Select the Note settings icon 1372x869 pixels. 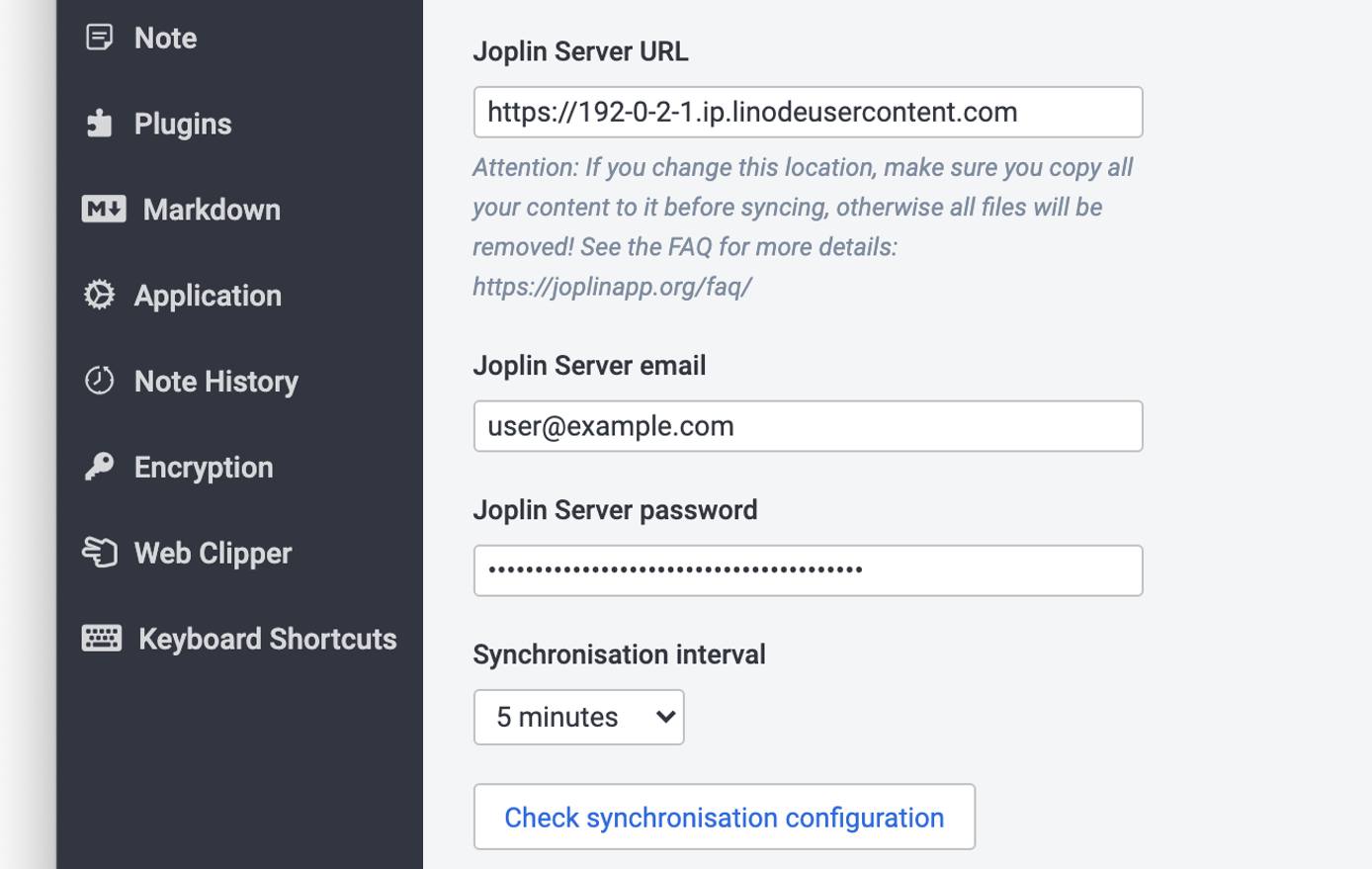point(100,37)
